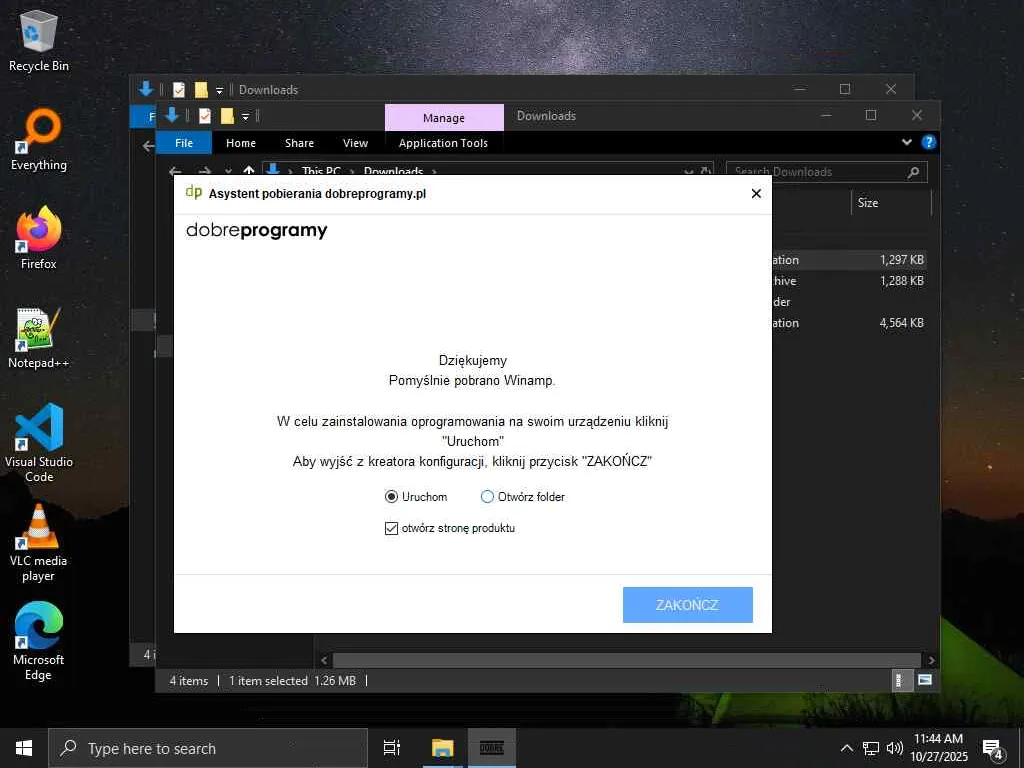This screenshot has width=1024, height=768.
Task: Close the Asystent pobierania dialog
Action: click(756, 193)
